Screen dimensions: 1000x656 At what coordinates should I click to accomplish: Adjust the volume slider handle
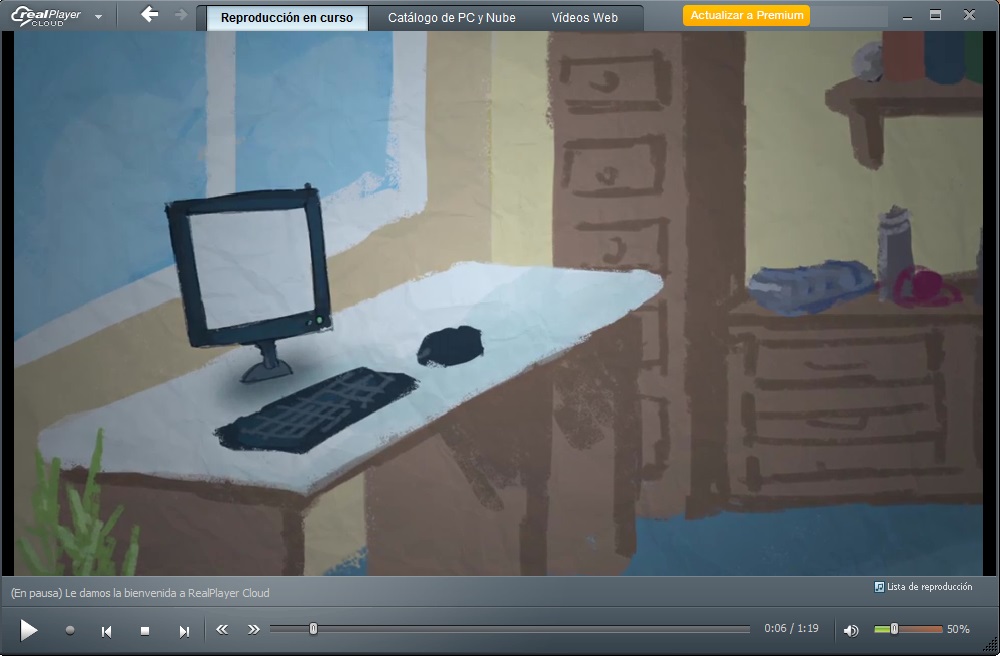894,629
